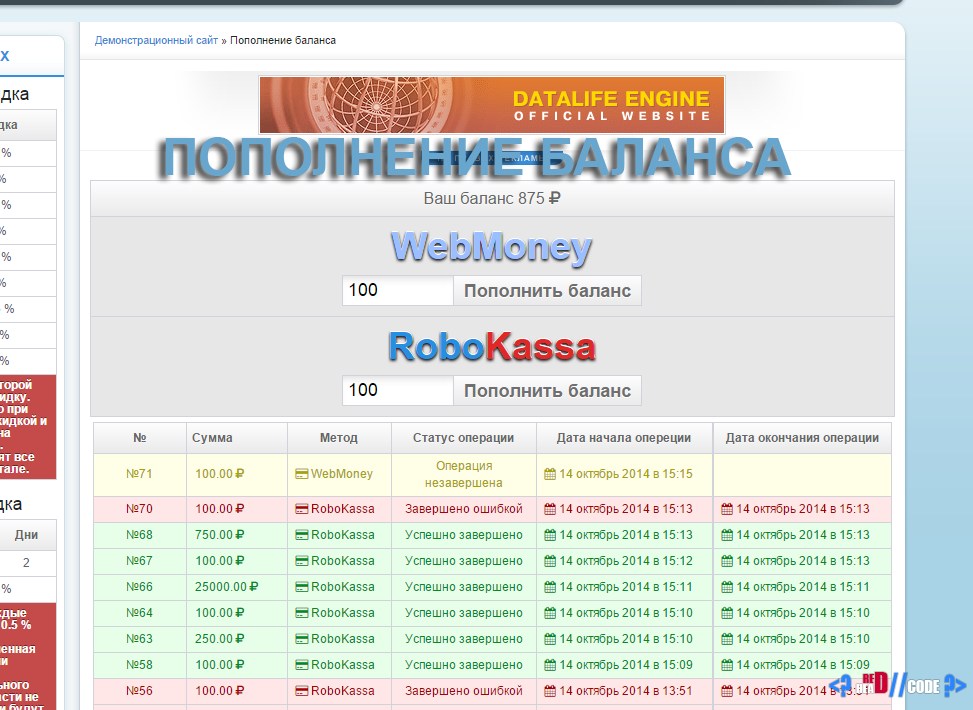Click start date calendar icon in row №70

[550, 509]
